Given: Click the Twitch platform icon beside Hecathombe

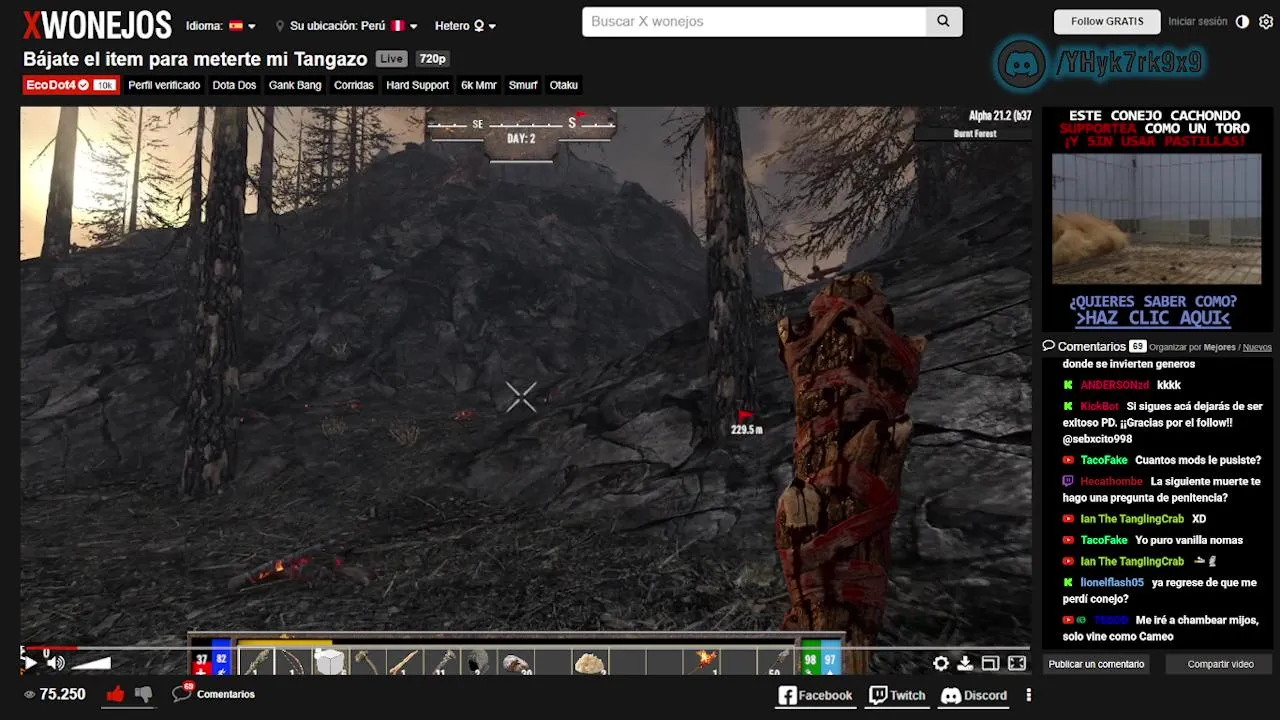Looking at the screenshot, I should 1068,481.
